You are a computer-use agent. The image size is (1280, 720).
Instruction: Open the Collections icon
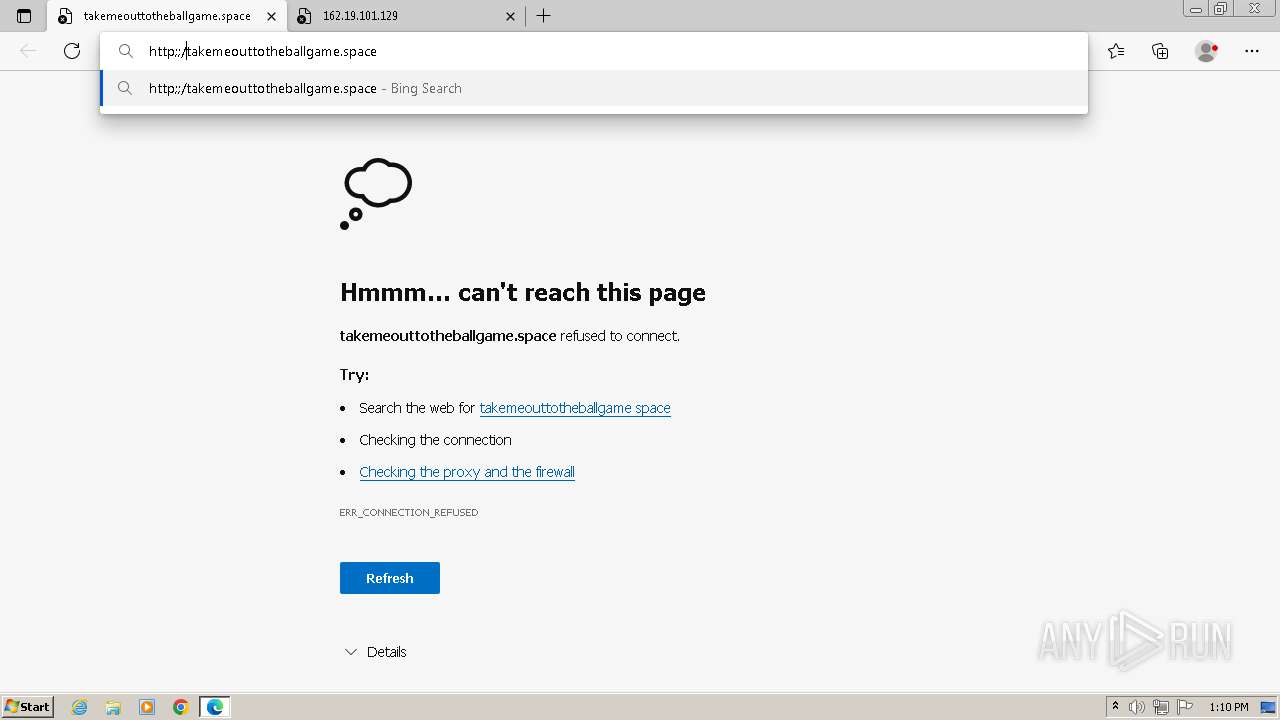coord(1160,51)
